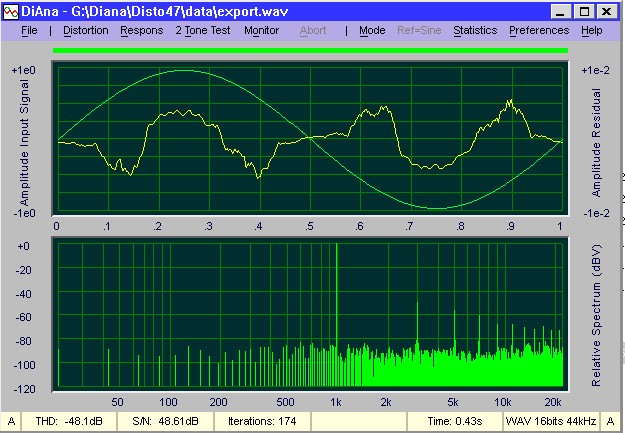Click the +1e-2 residual scale value
The height and width of the screenshot is (433, 625).
click(596, 70)
